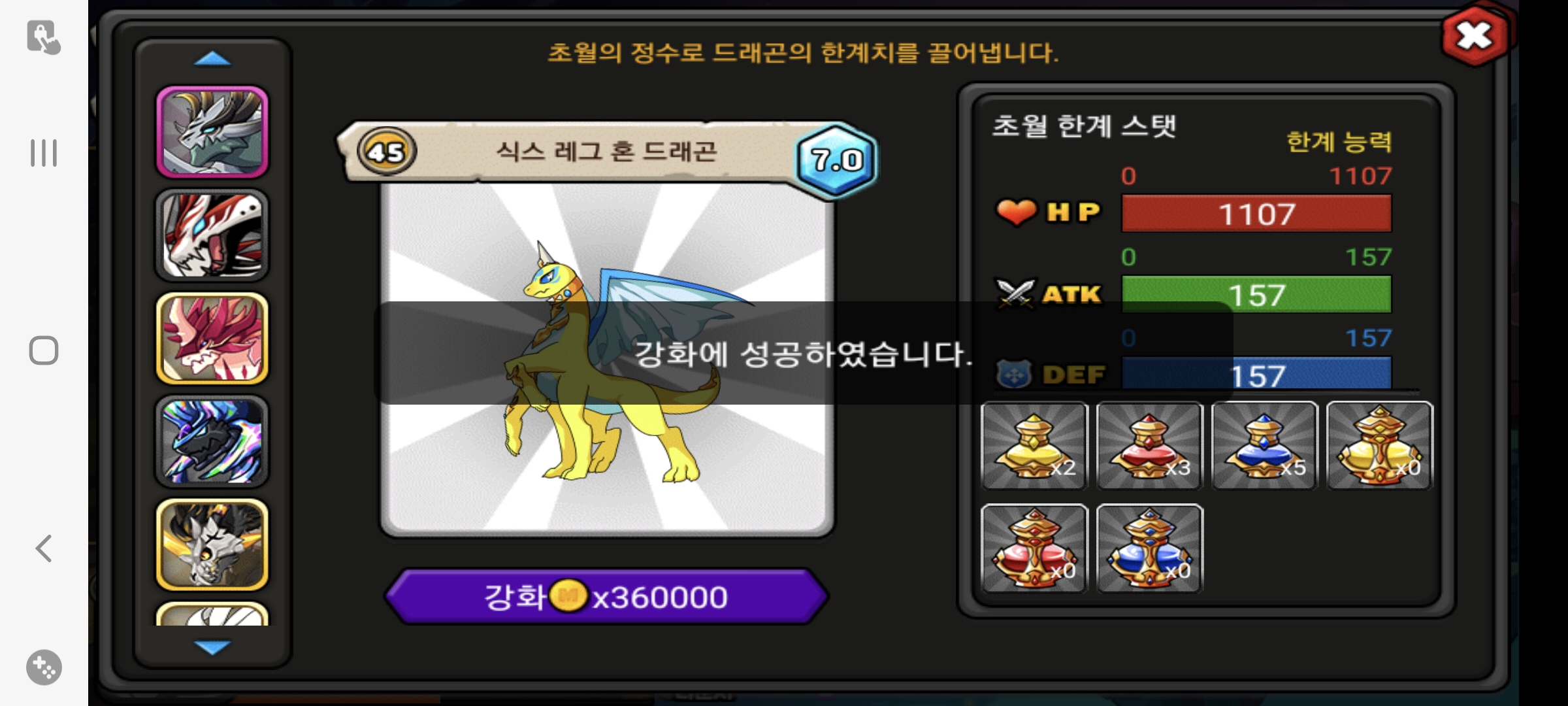The image size is (1568, 706).
Task: Tap the 7.0 hexagon grade badge
Action: click(837, 160)
